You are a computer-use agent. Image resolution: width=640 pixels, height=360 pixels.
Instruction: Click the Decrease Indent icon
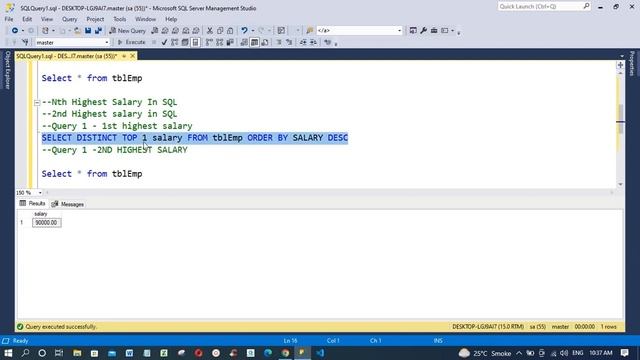point(303,42)
